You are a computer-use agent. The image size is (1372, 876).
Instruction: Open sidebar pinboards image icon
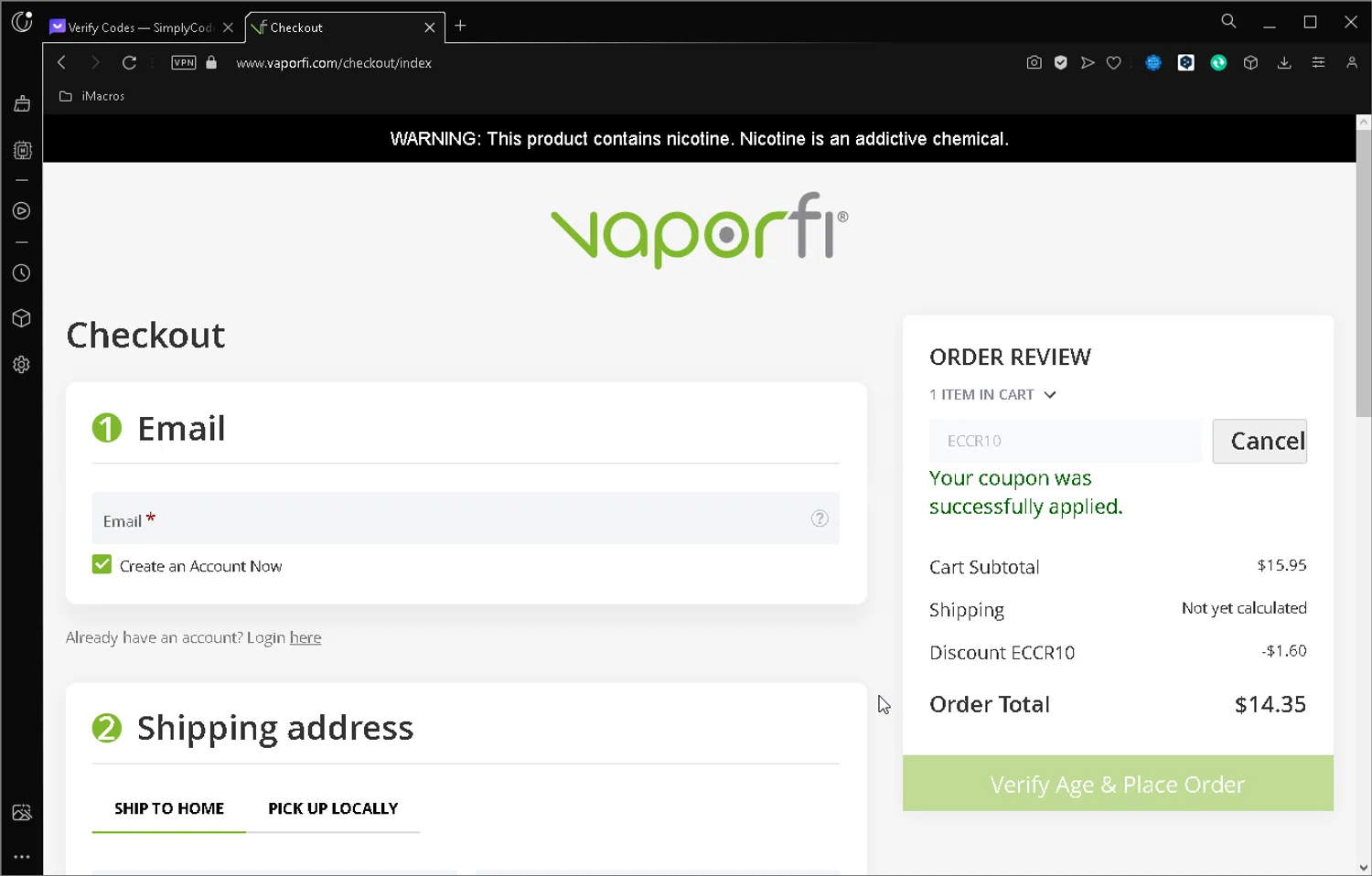point(22,812)
